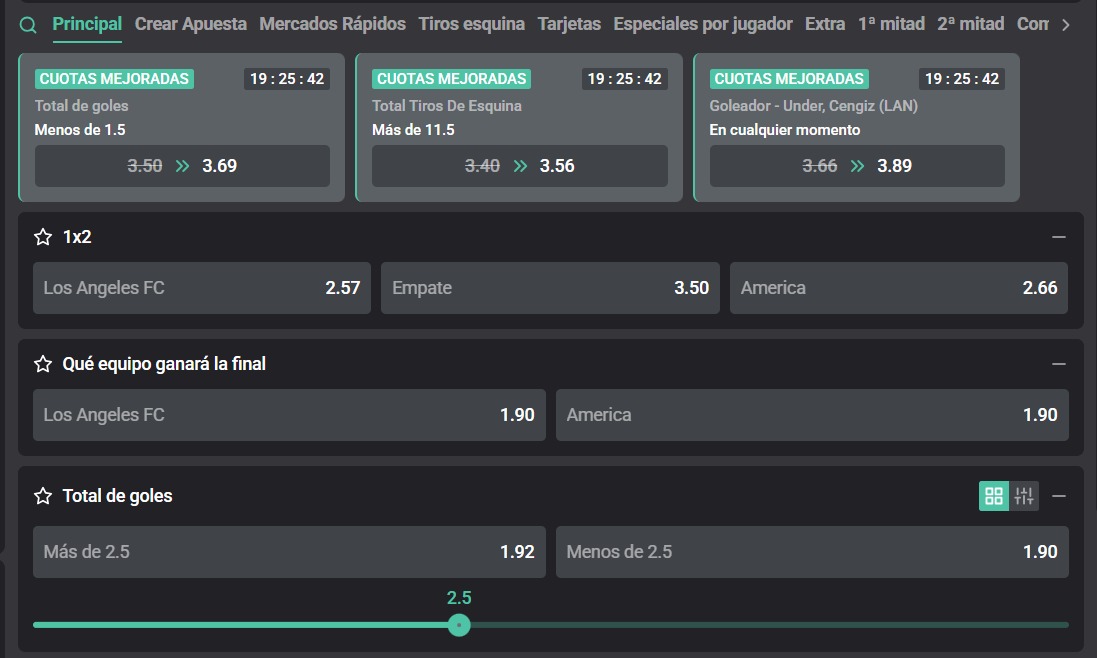
Task: Open the Tarjetas tab
Action: click(569, 24)
